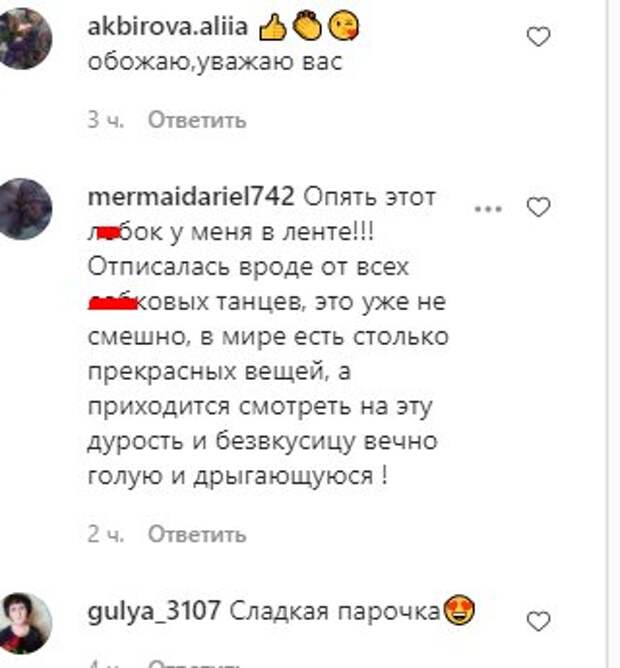620x668 pixels.
Task: Reply to akbirova.aliia comment via Ответить
Action: [197, 120]
